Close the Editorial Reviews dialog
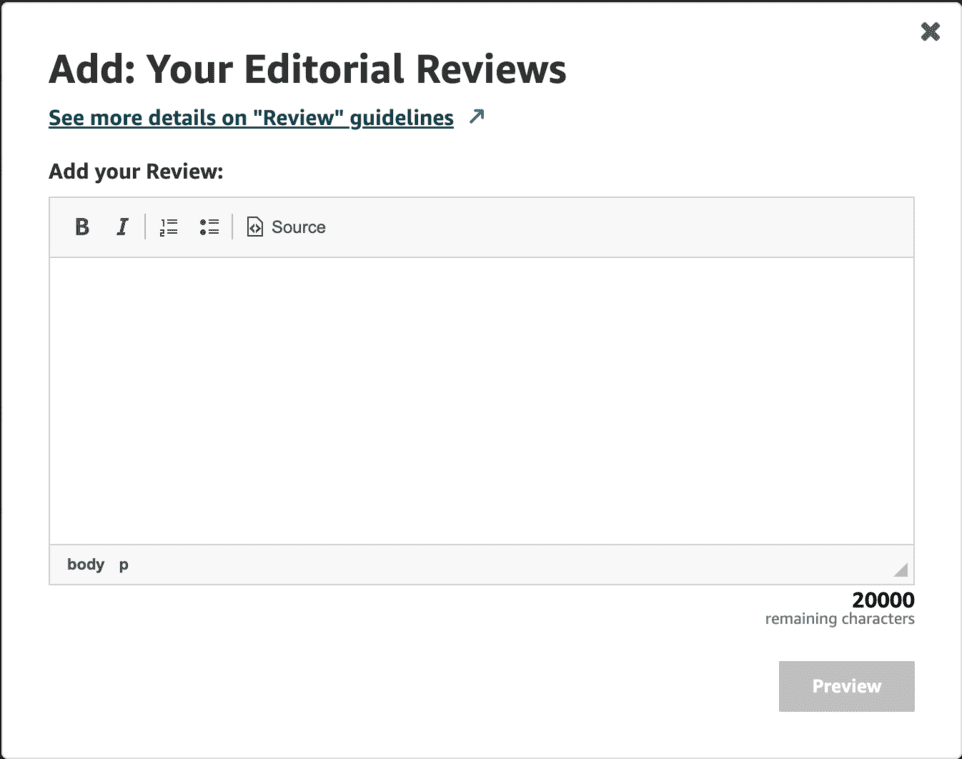The image size is (962, 759). [x=930, y=31]
